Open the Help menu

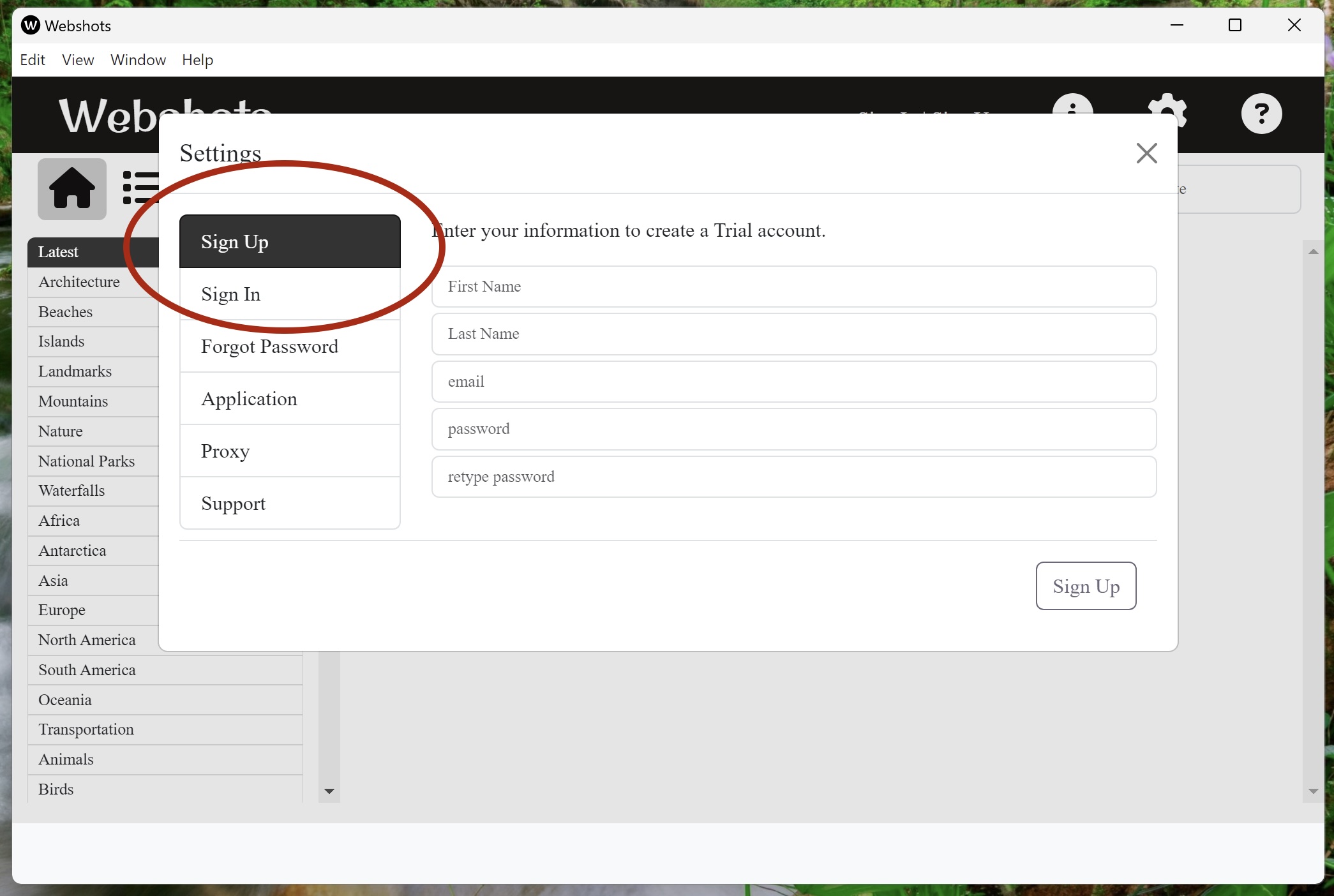point(197,60)
